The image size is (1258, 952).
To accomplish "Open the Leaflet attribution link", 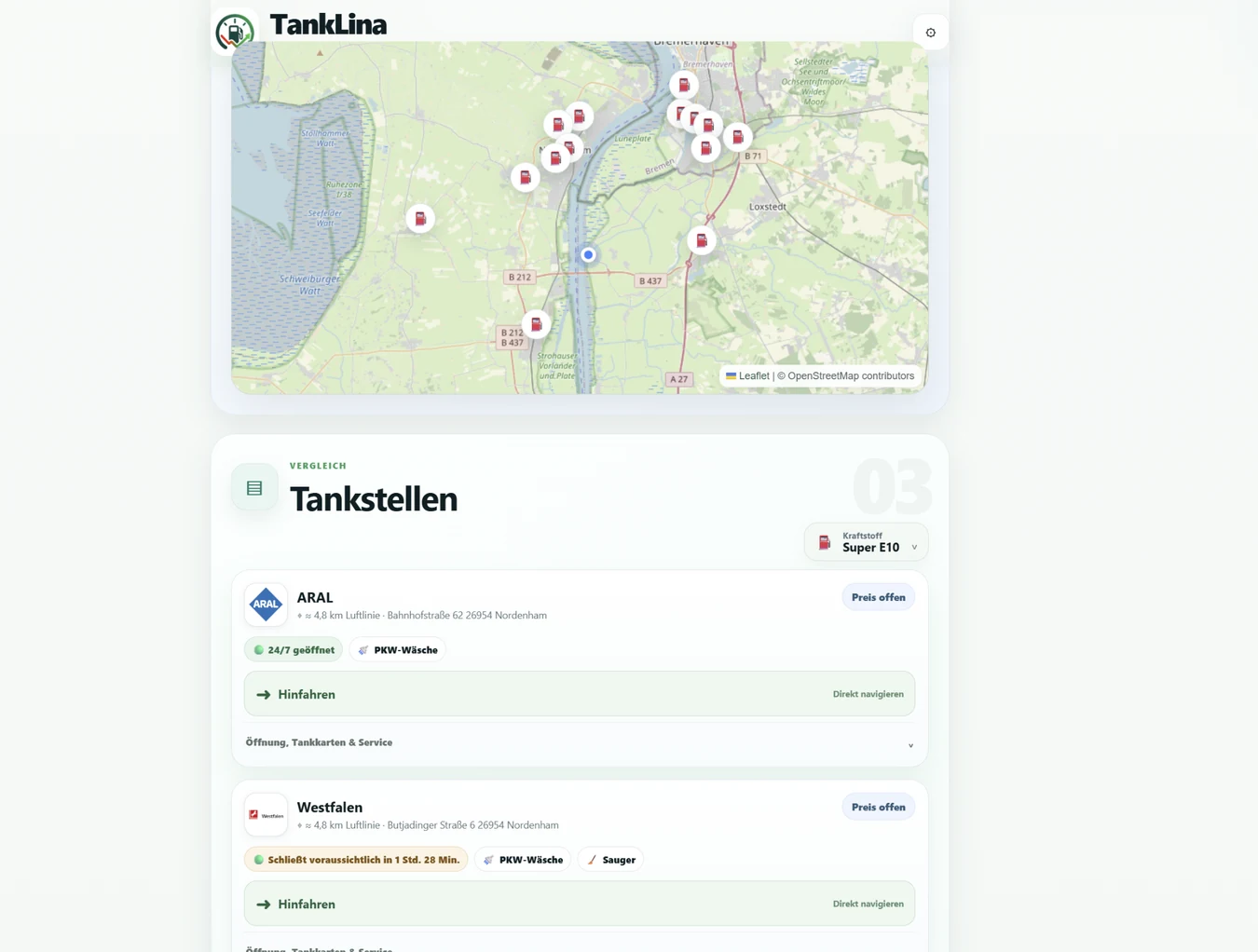I will (x=747, y=376).
